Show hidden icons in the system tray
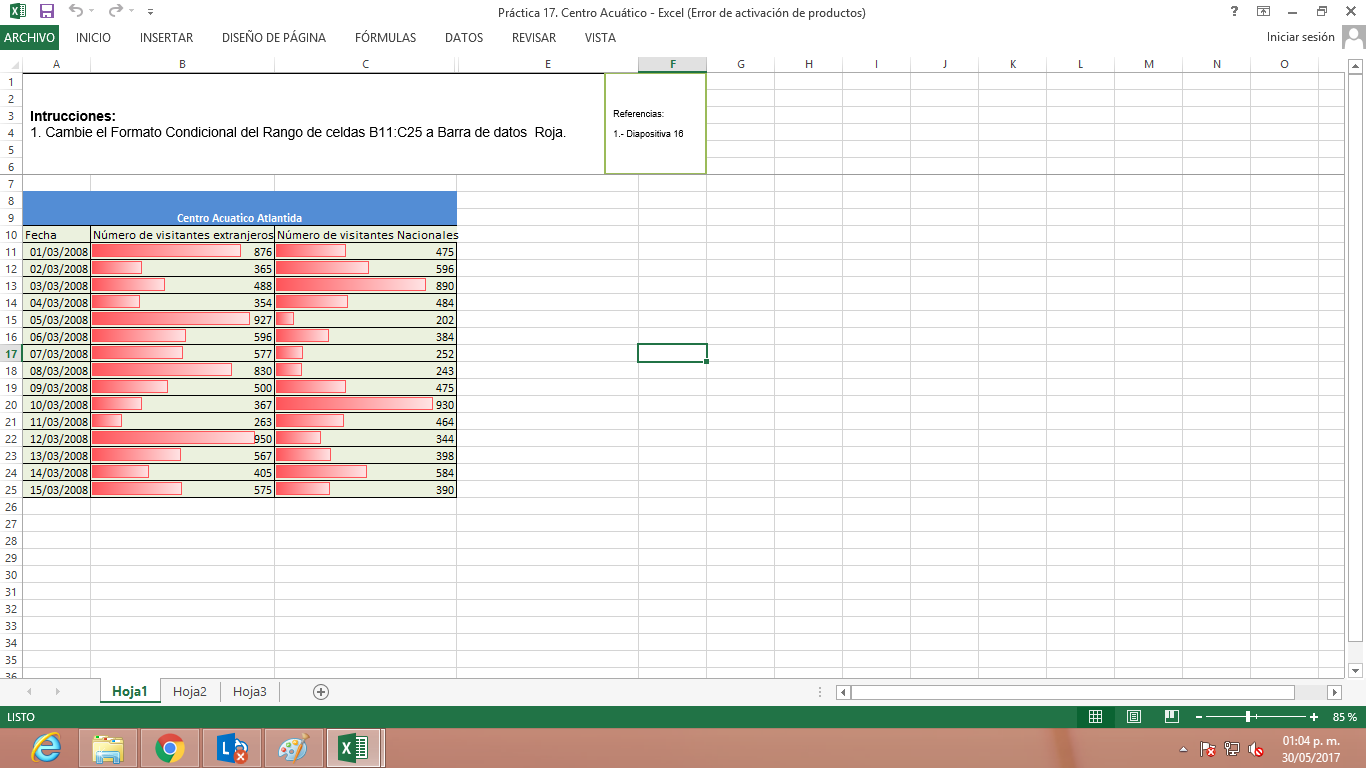This screenshot has height=768, width=1366. 1184,749
